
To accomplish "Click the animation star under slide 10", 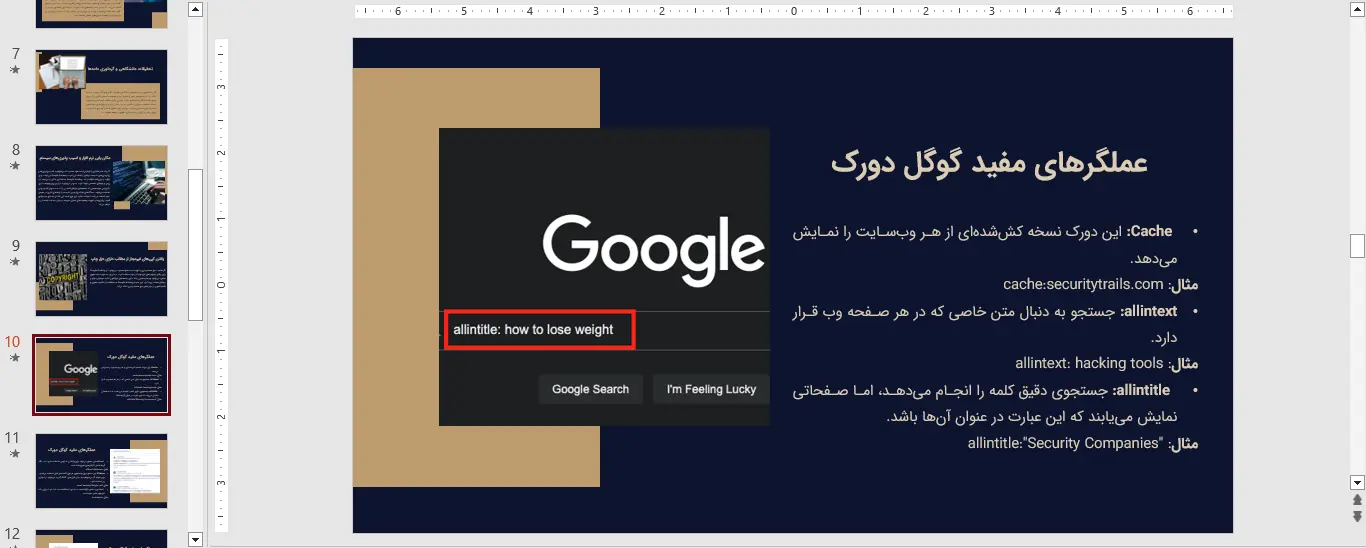I will pos(14,358).
